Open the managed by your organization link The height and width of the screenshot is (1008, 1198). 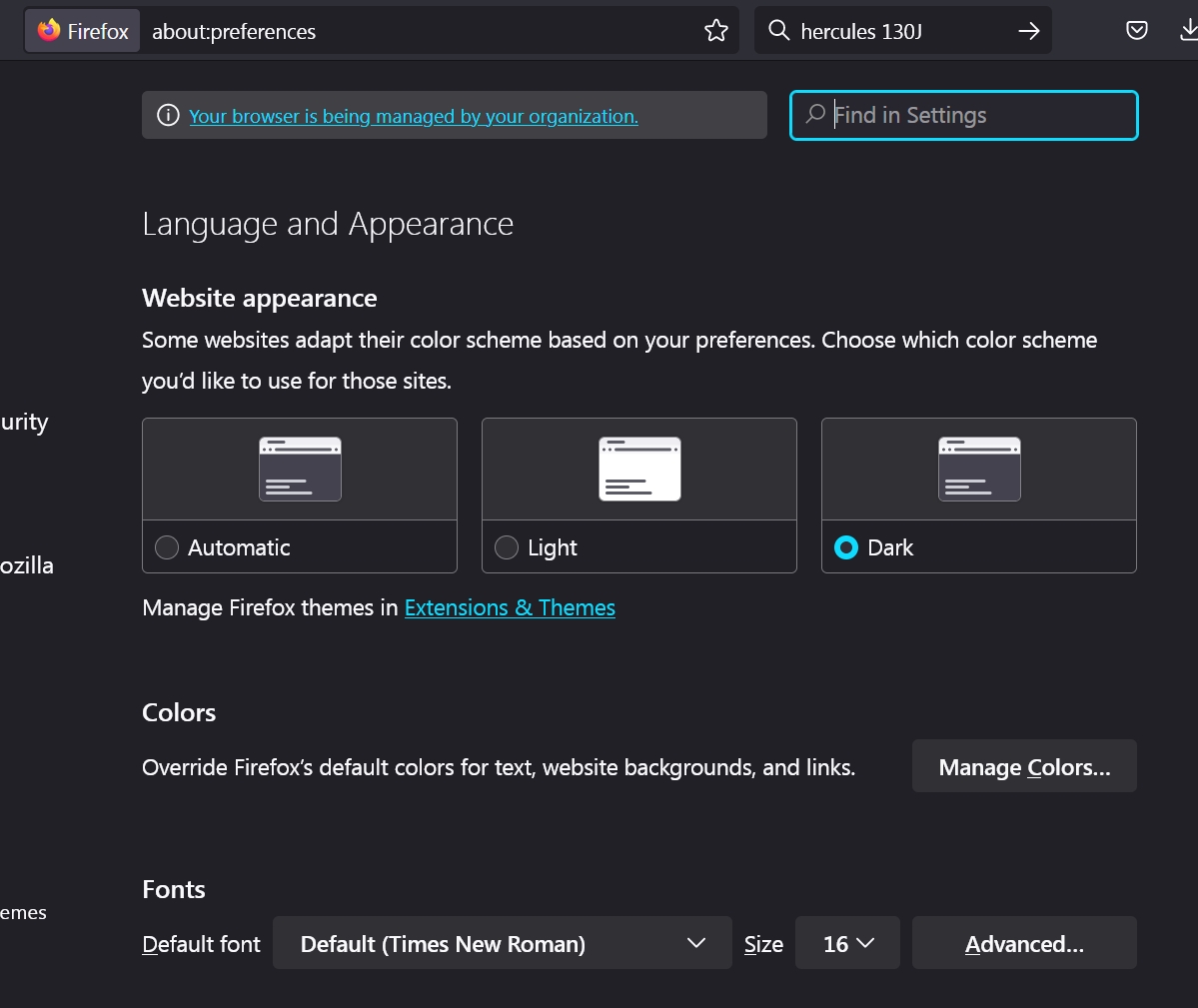tap(414, 116)
